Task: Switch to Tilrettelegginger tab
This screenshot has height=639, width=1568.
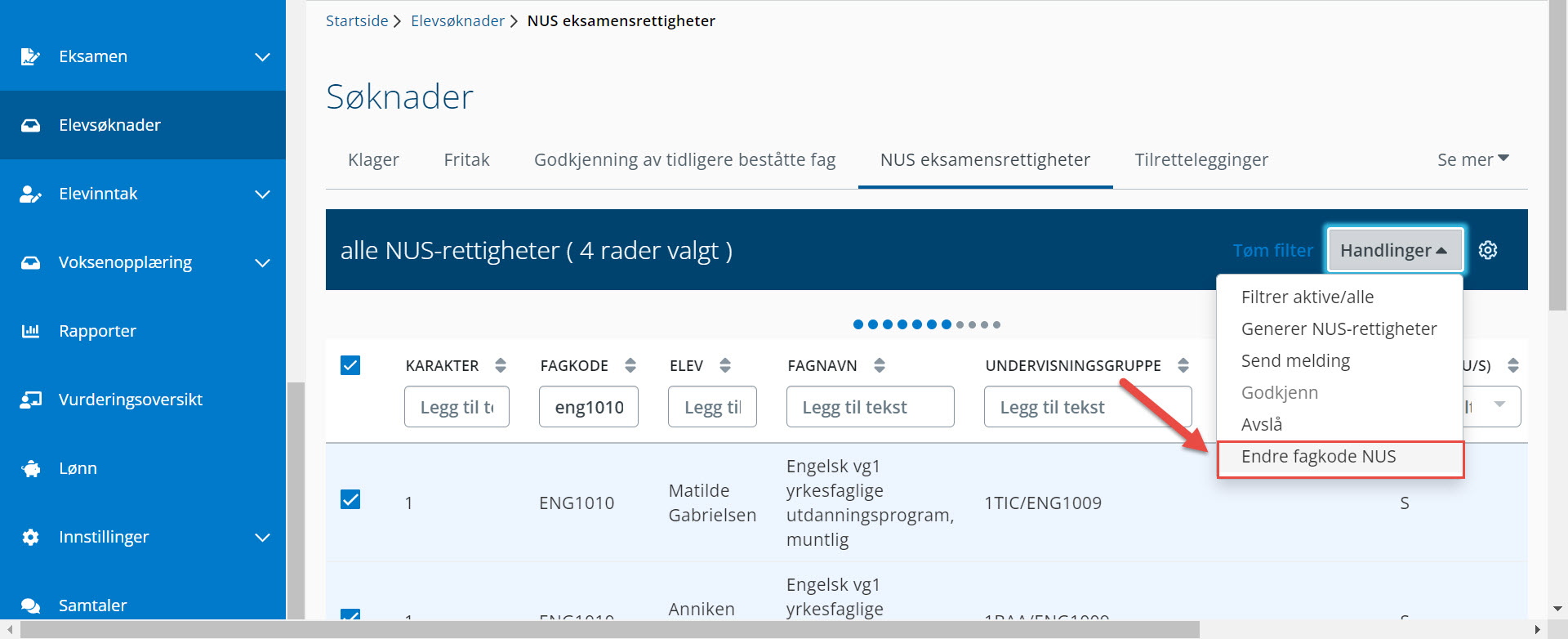Action: [1201, 159]
